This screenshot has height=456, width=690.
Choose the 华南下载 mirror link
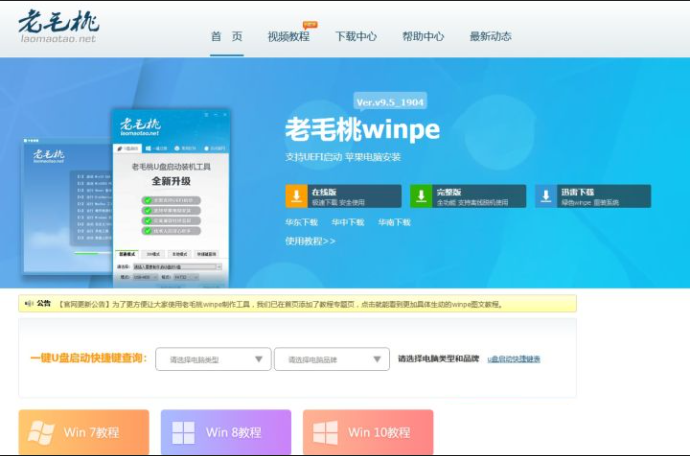[393, 222]
